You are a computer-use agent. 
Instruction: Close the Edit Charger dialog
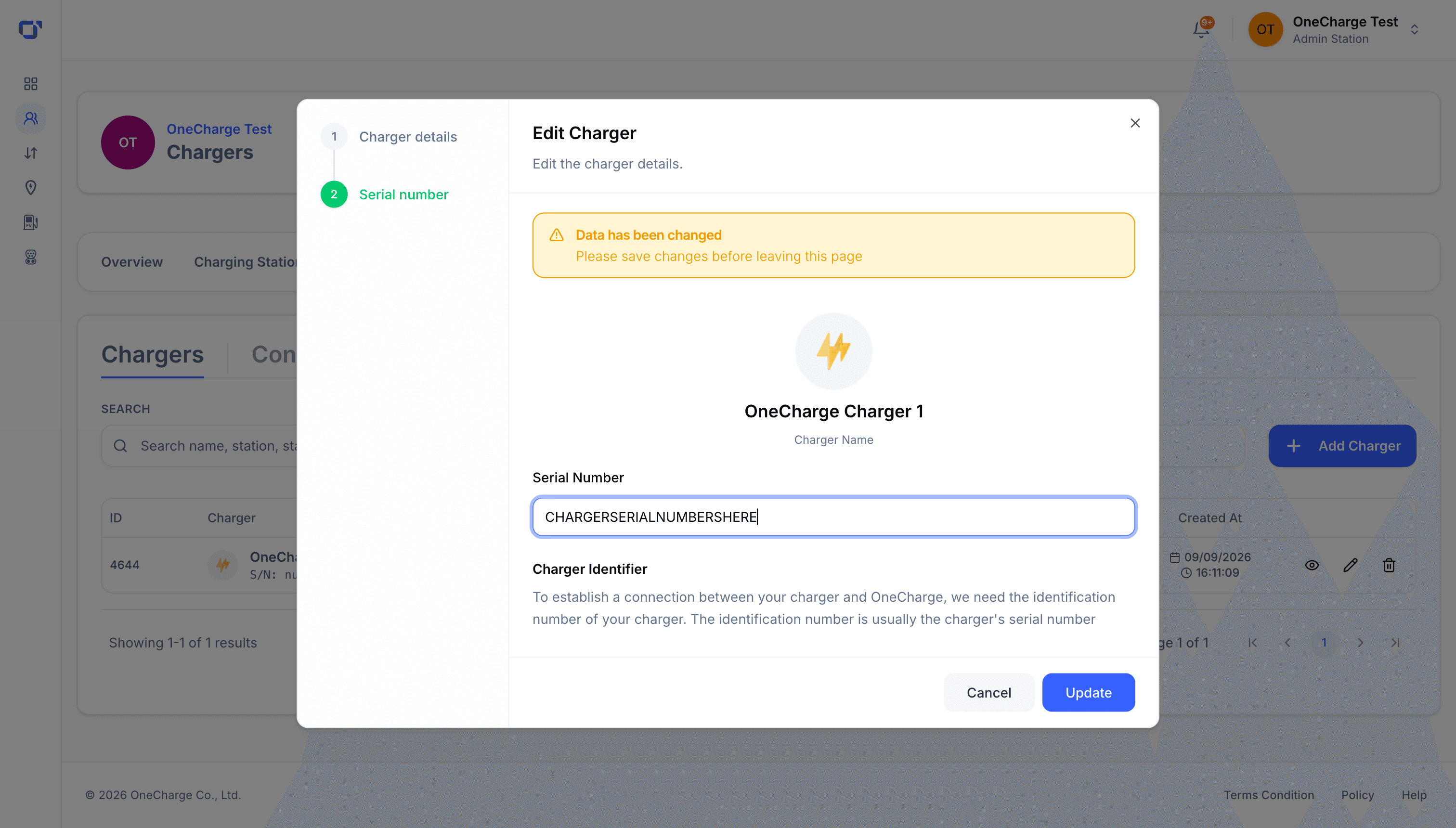coord(1135,123)
